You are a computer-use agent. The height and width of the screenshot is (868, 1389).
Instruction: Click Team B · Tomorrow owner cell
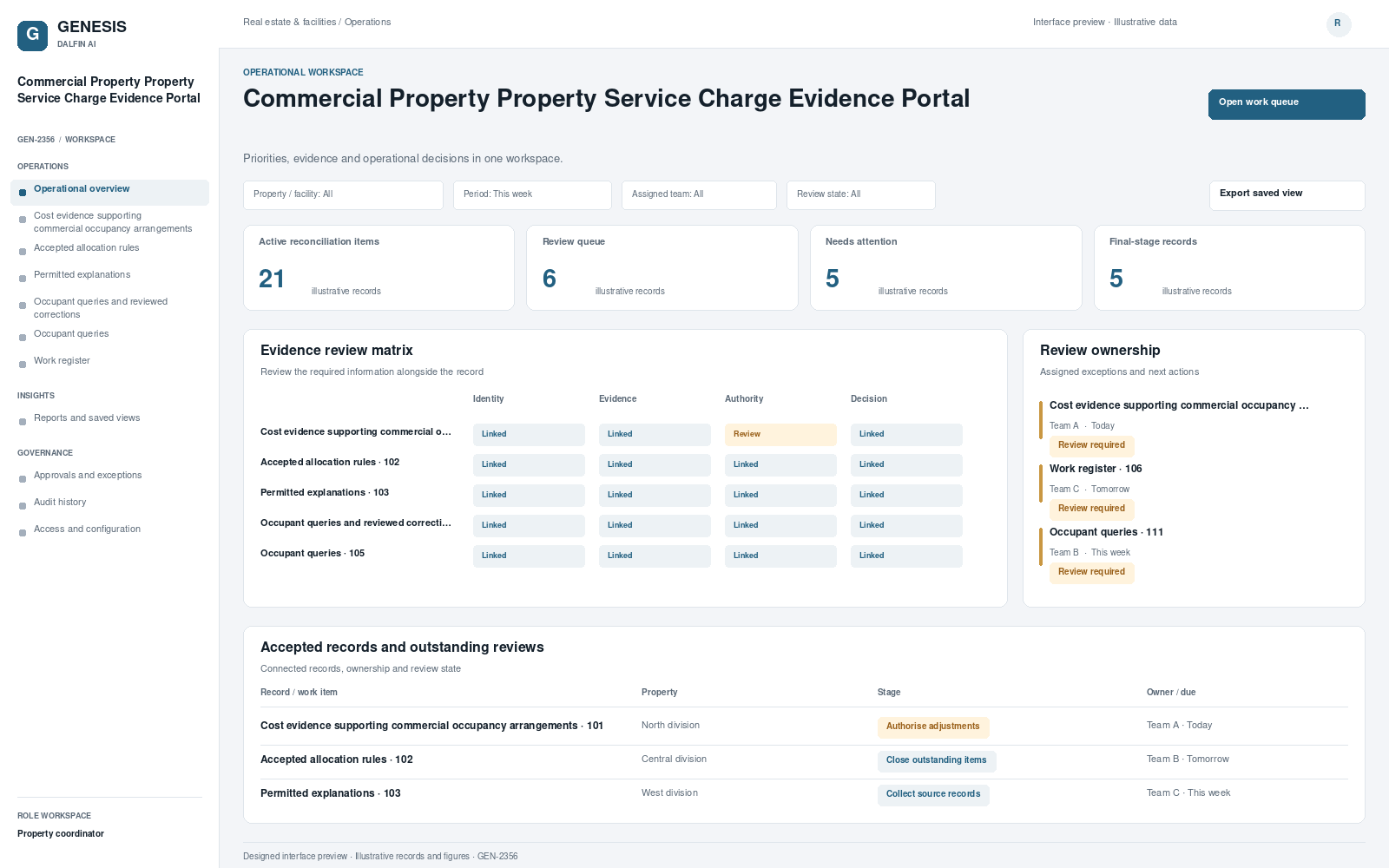click(1188, 759)
